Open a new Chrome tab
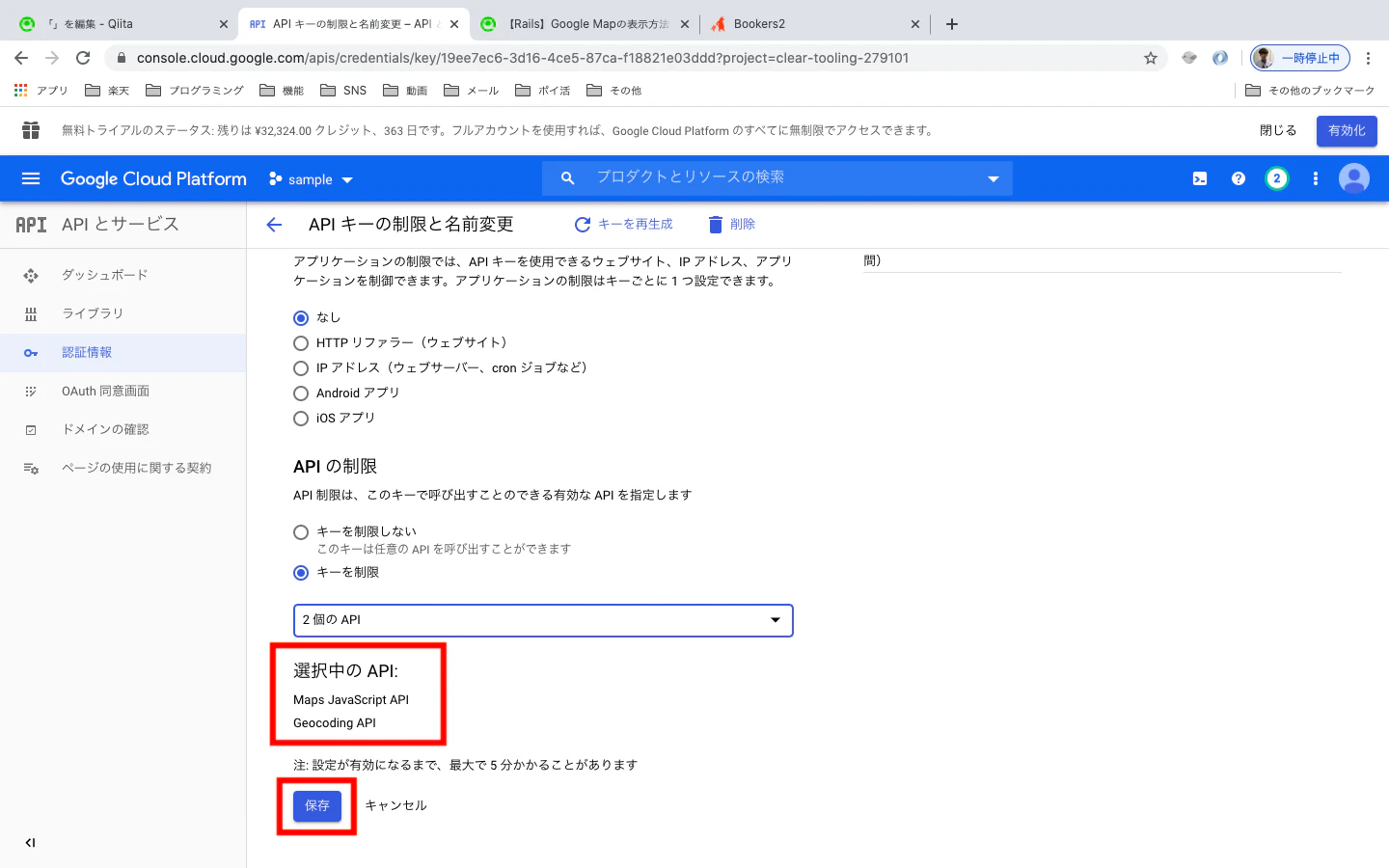1389x868 pixels. (952, 24)
